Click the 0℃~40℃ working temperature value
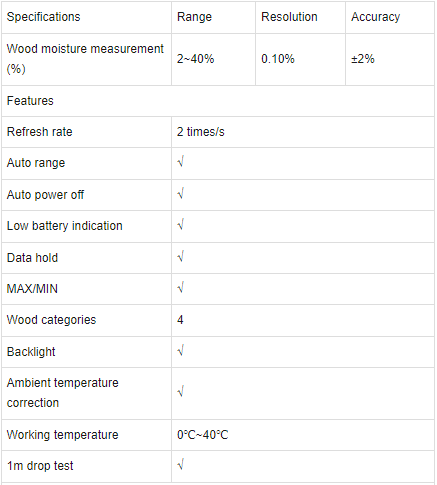437x485 pixels. (202, 435)
